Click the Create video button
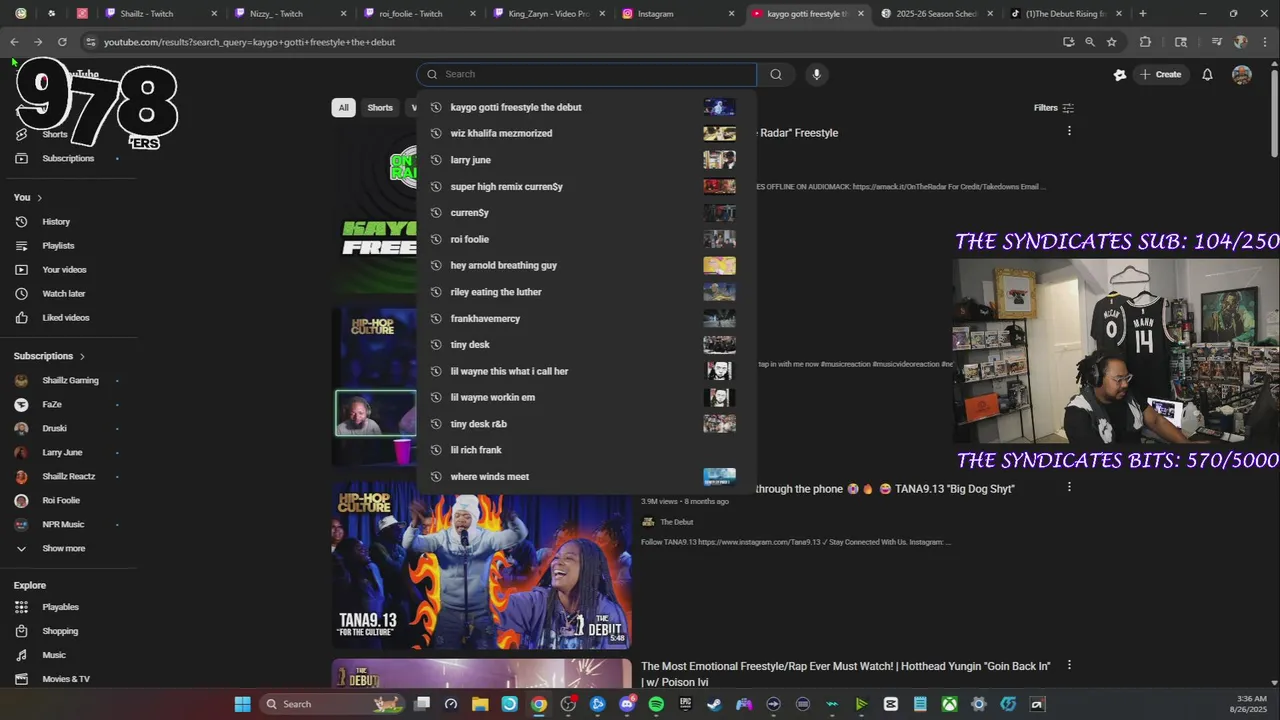Viewport: 1280px width, 720px height. tap(1160, 74)
